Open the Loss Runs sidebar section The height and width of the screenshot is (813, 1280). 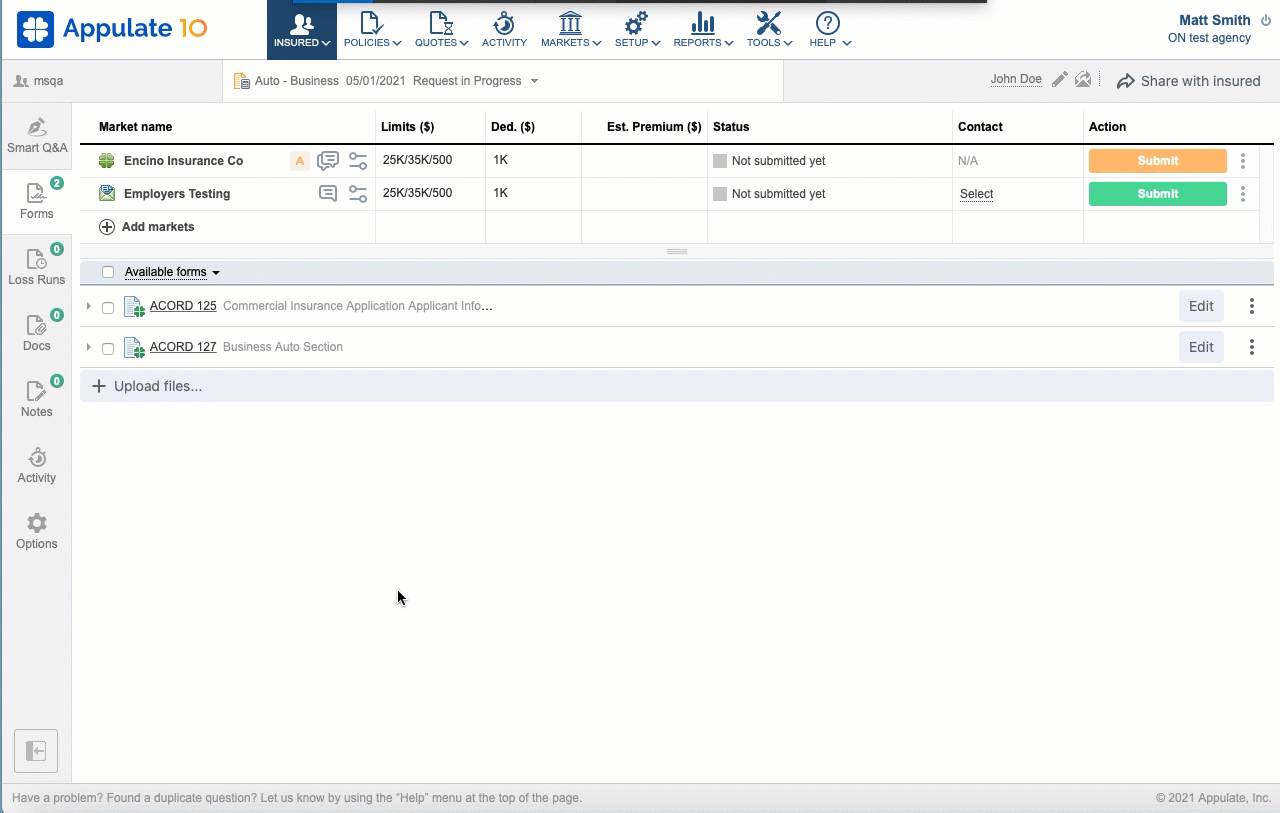(37, 268)
